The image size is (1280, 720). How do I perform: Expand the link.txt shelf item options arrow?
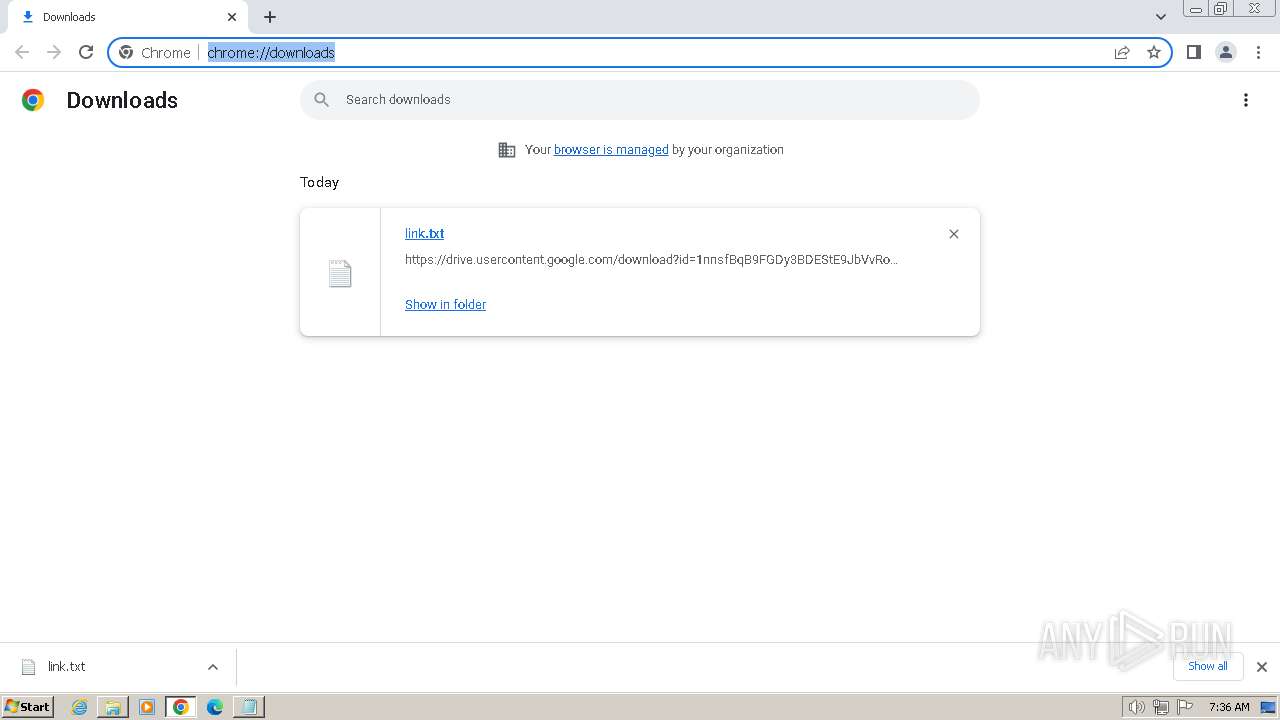212,667
